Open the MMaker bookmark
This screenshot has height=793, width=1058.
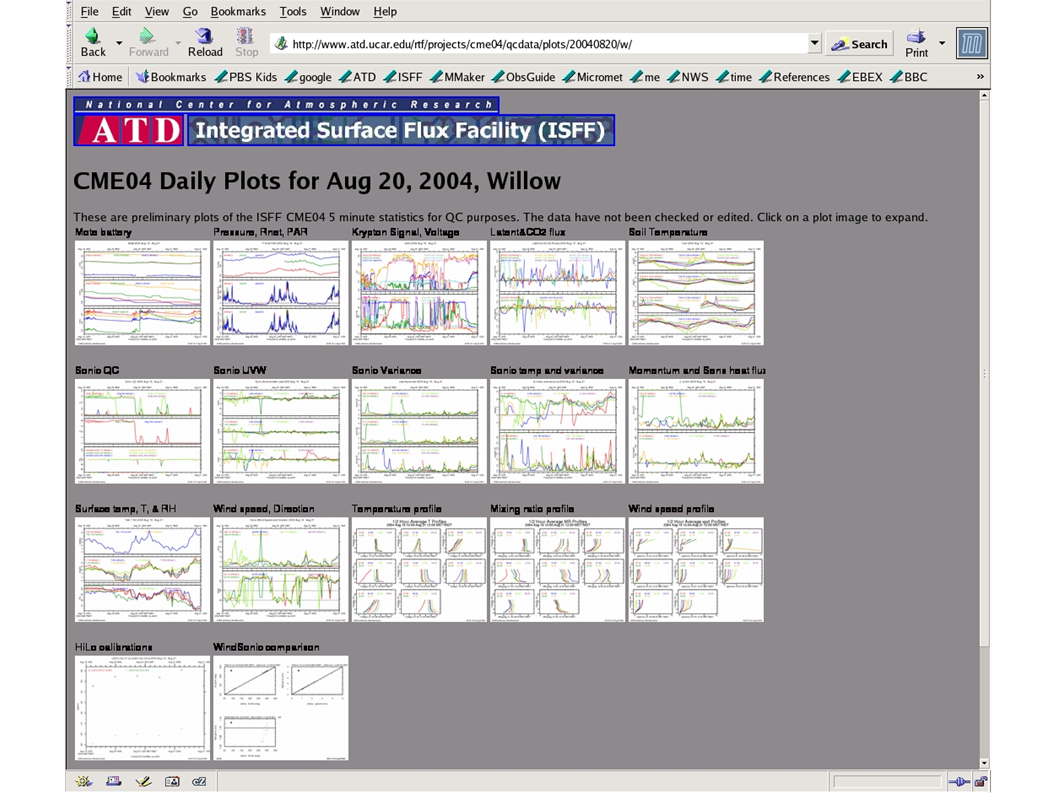[x=457, y=77]
